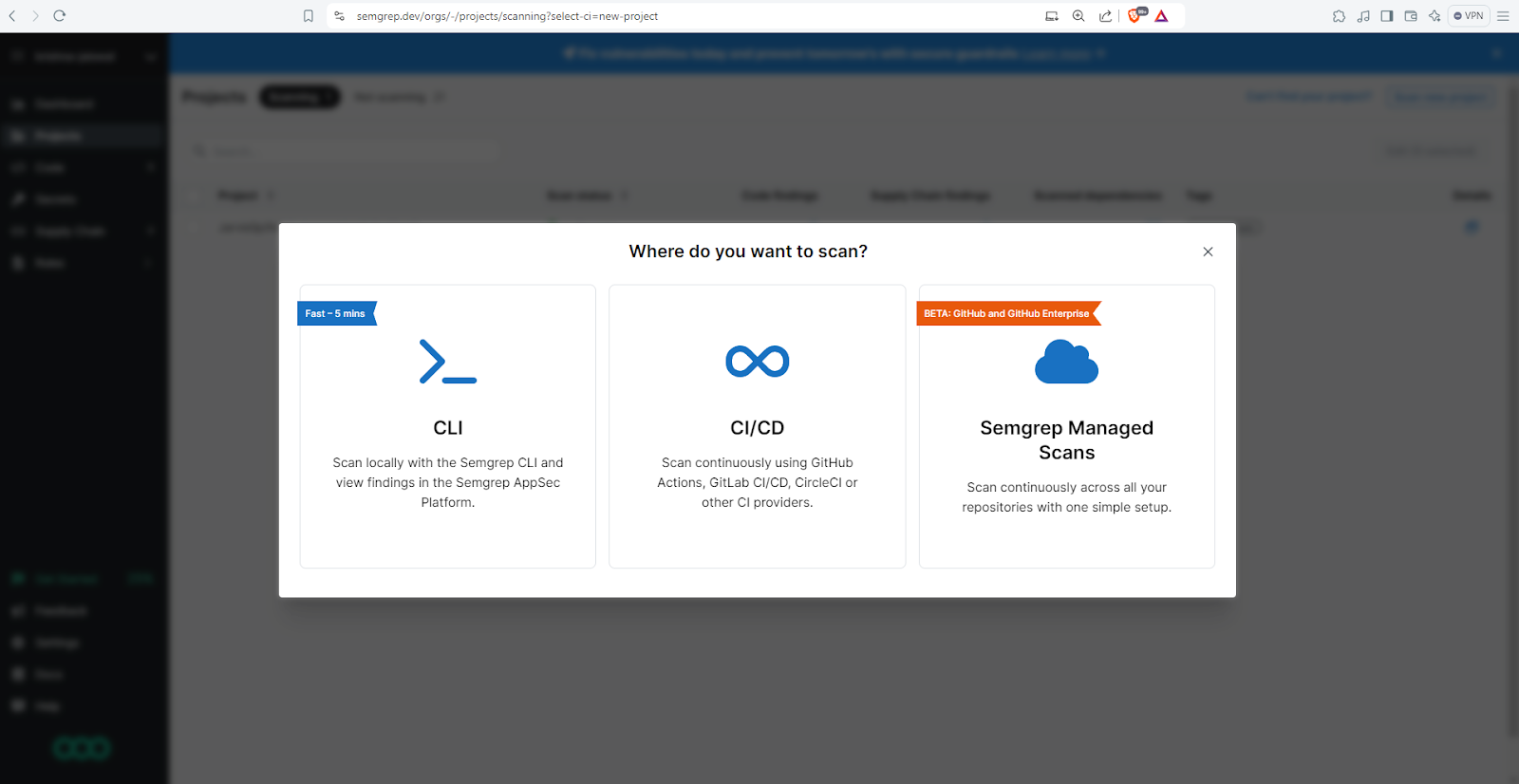The image size is (1519, 784).
Task: Click the 'Fast – 5 mins' badge
Action: click(x=337, y=313)
